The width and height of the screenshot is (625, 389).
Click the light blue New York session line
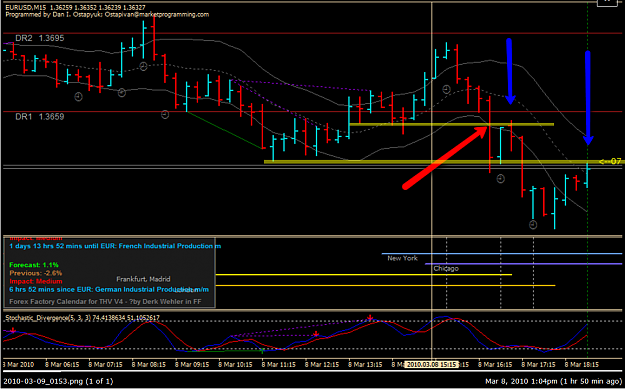click(x=502, y=253)
